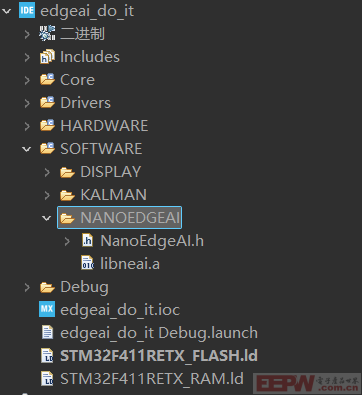
Task: Select the libneai.a library file
Action: pos(130,263)
